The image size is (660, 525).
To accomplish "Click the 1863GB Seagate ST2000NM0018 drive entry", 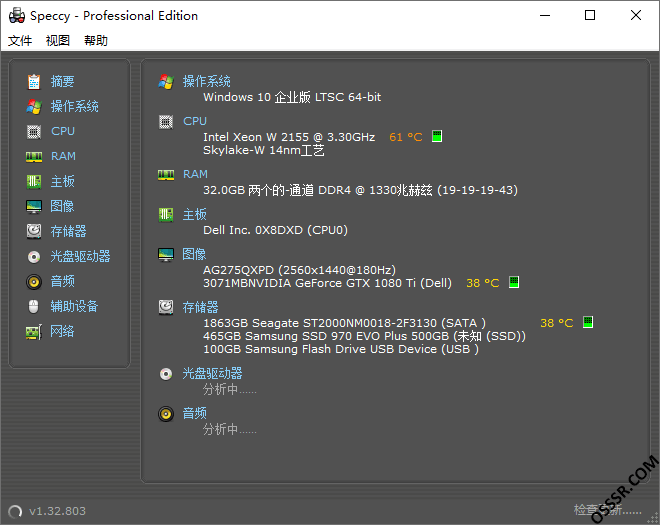I will coord(344,323).
